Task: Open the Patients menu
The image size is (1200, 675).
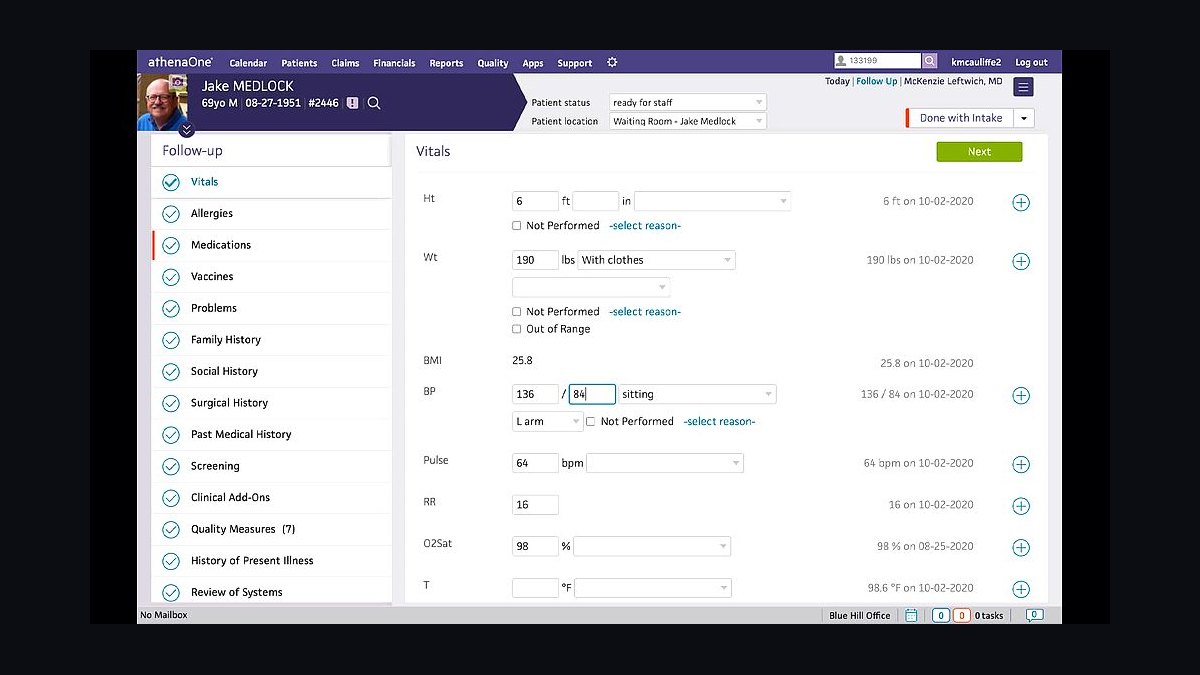Action: 299,63
